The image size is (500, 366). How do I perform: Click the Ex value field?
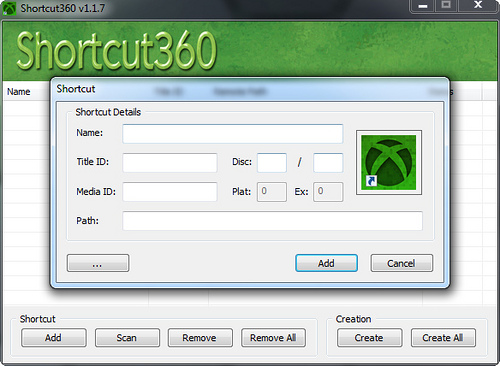click(x=328, y=192)
